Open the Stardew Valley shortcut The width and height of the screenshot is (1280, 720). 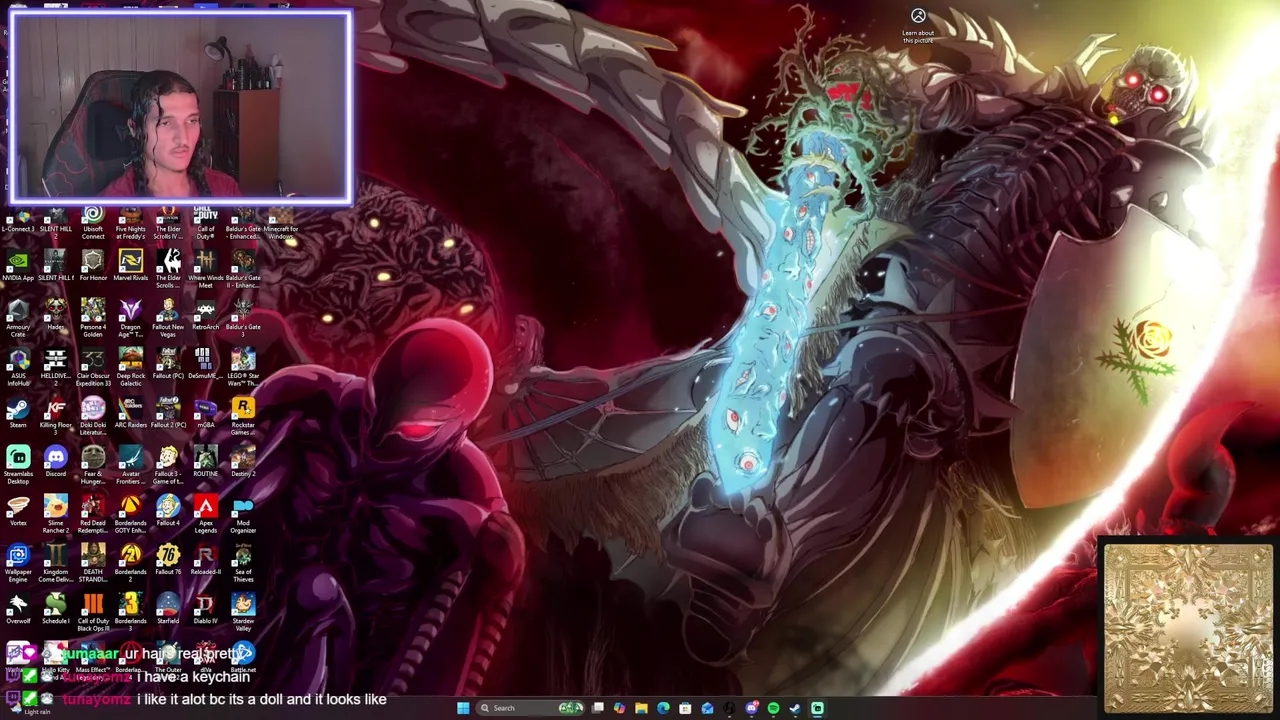pos(243,613)
